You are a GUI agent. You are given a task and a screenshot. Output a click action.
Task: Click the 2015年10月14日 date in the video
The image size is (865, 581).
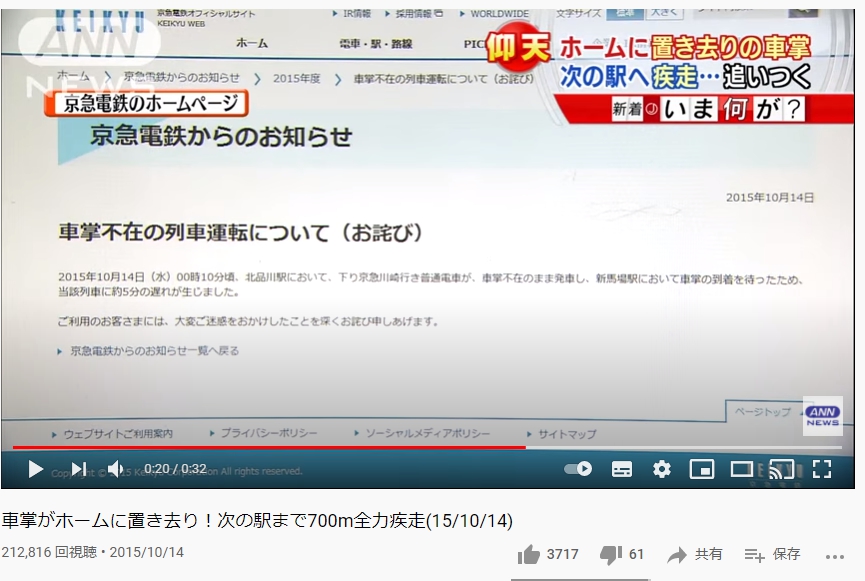tap(770, 198)
